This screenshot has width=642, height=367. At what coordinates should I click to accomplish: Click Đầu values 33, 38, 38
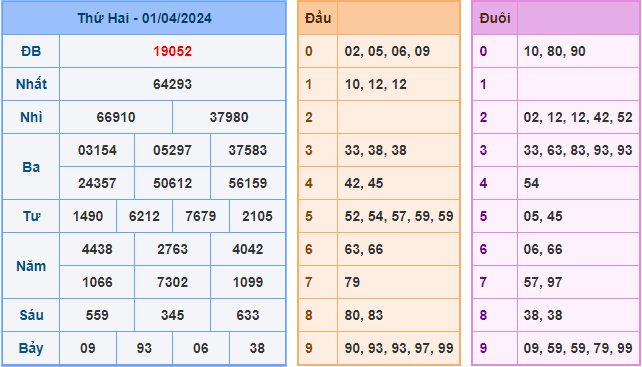pyautogui.click(x=376, y=150)
